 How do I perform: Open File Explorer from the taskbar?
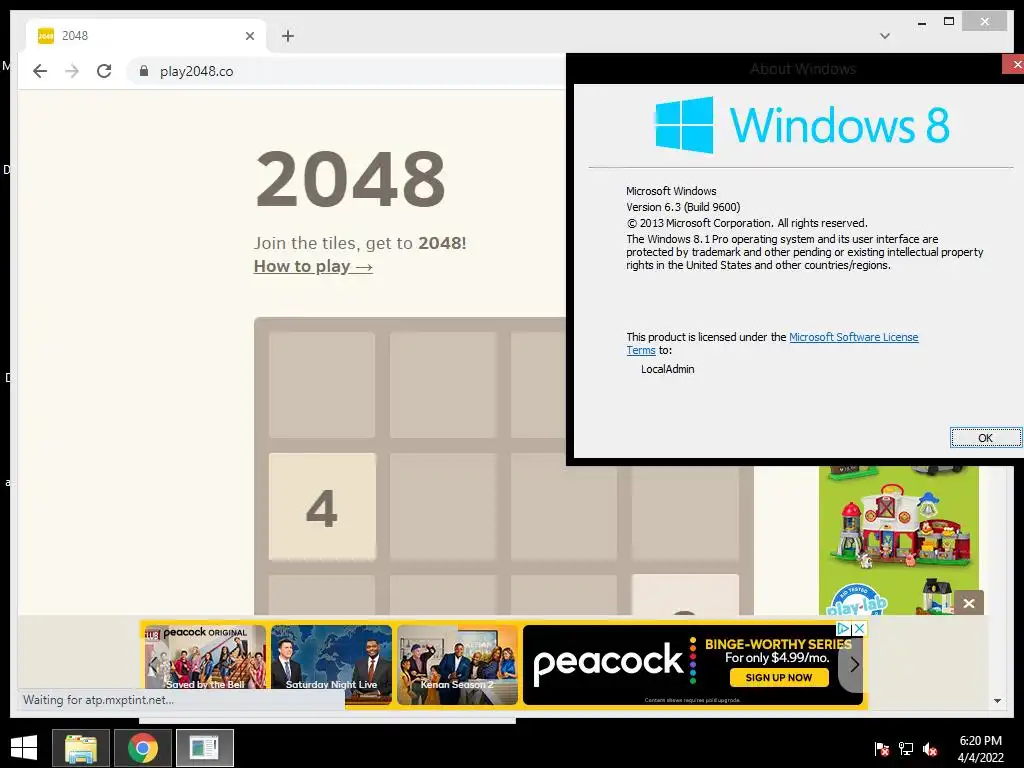point(81,748)
